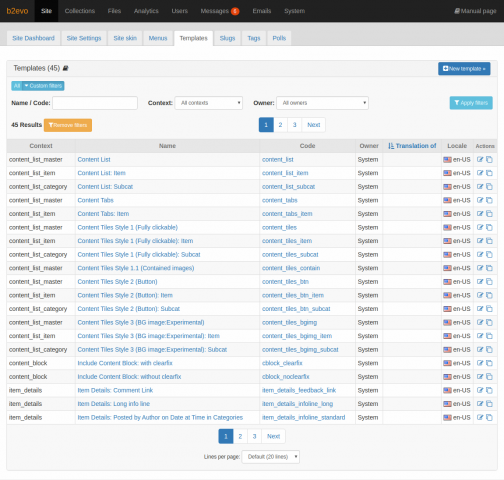
Task: Edit Content Tiles Style 1 (Fully clickable) template
Action: pos(480,227)
